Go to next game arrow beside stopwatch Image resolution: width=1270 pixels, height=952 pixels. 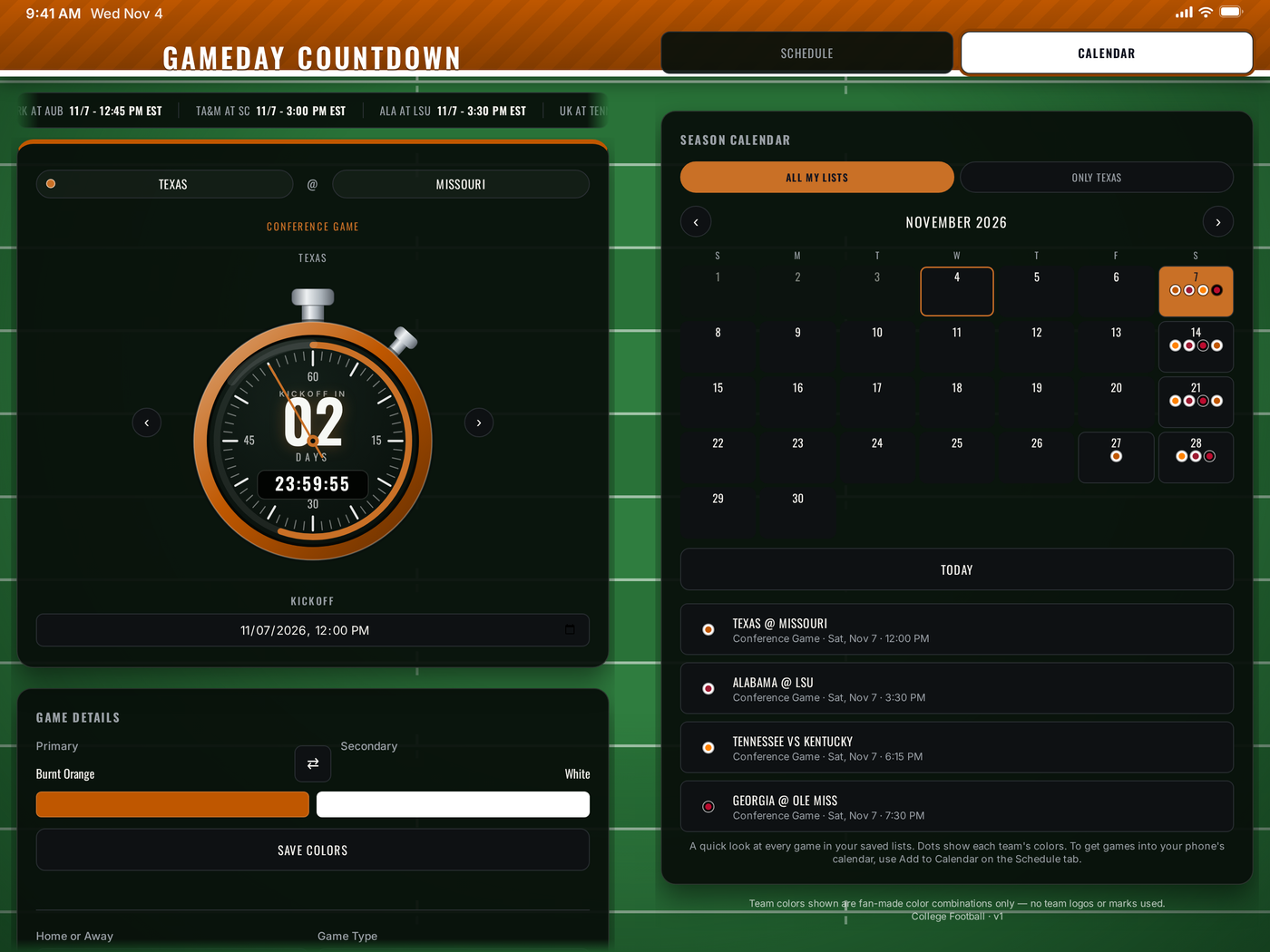[479, 423]
